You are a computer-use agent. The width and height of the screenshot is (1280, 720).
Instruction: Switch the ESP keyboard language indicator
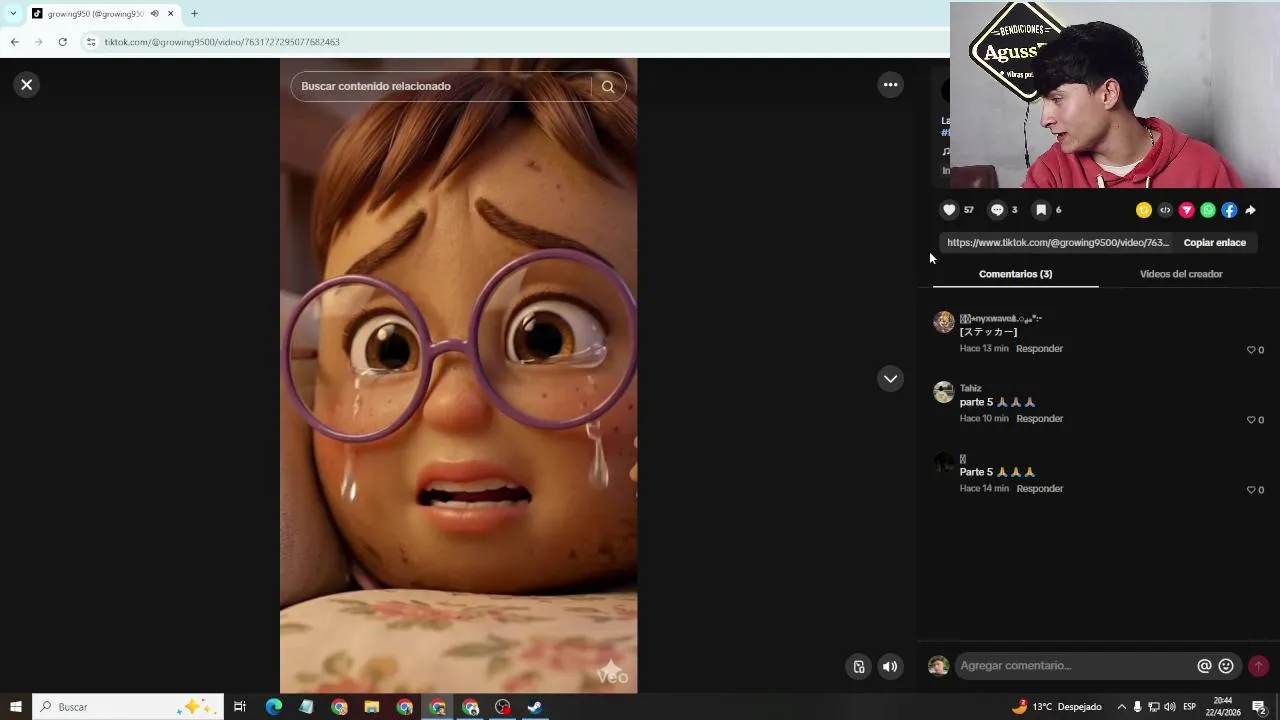[x=1189, y=707]
